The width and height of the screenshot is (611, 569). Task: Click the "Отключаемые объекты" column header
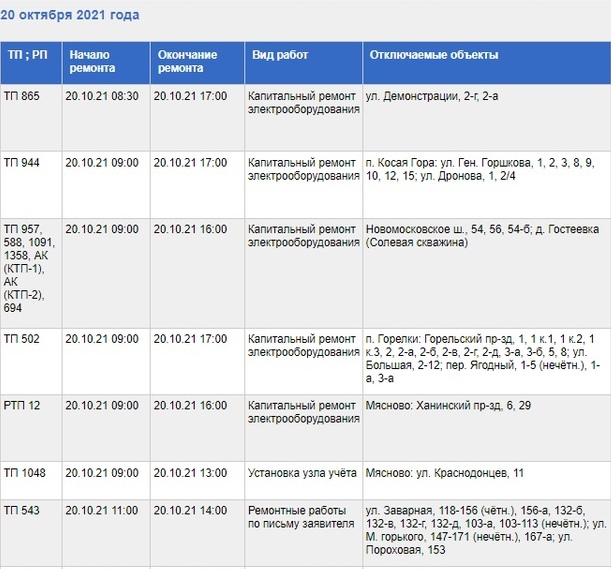coord(433,55)
